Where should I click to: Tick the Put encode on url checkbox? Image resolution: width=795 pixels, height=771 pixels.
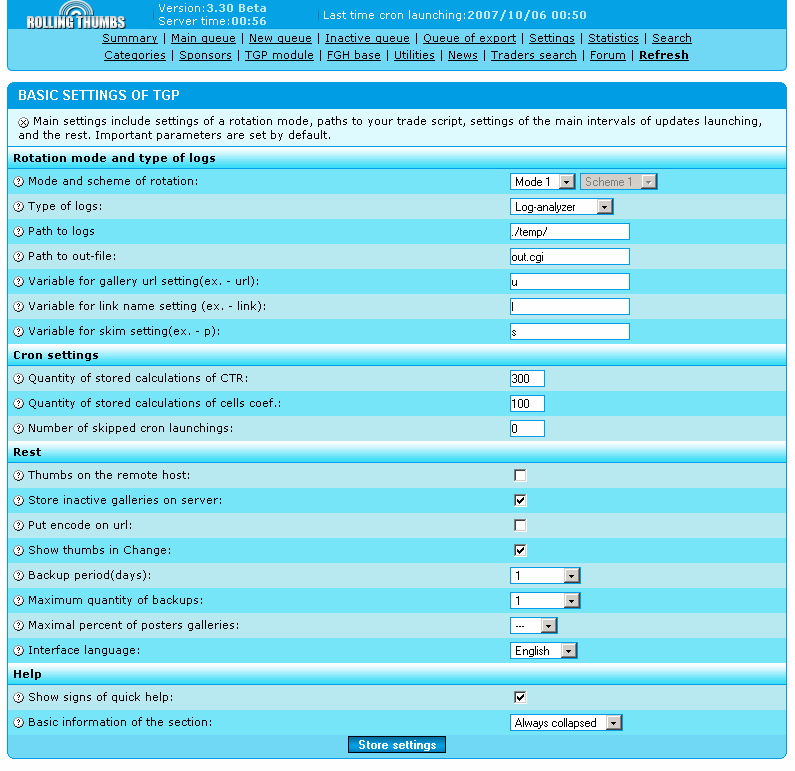point(520,525)
